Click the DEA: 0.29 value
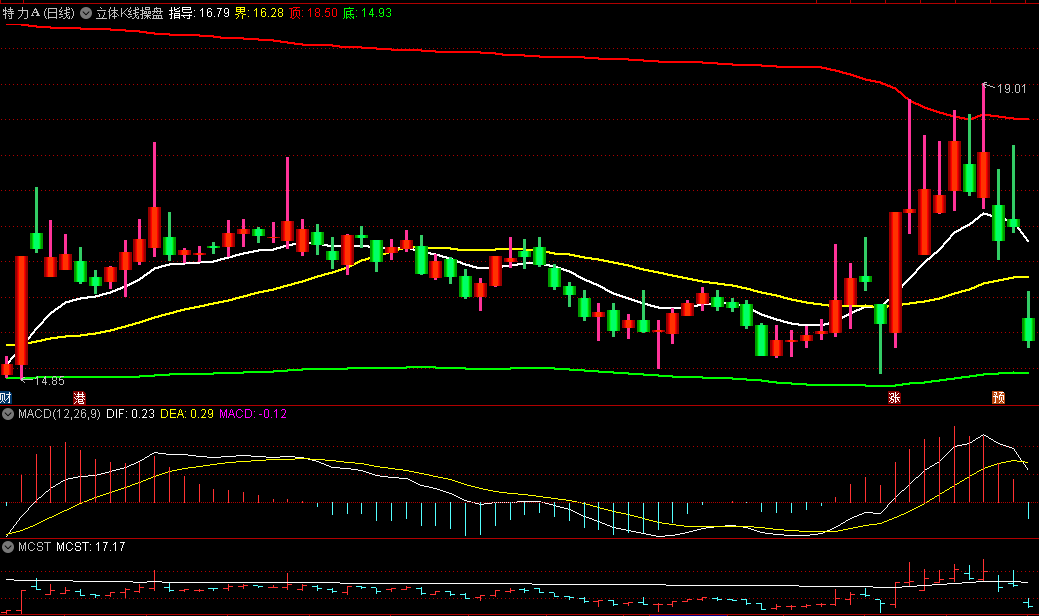This screenshot has height=616, width=1039. pyautogui.click(x=187, y=414)
